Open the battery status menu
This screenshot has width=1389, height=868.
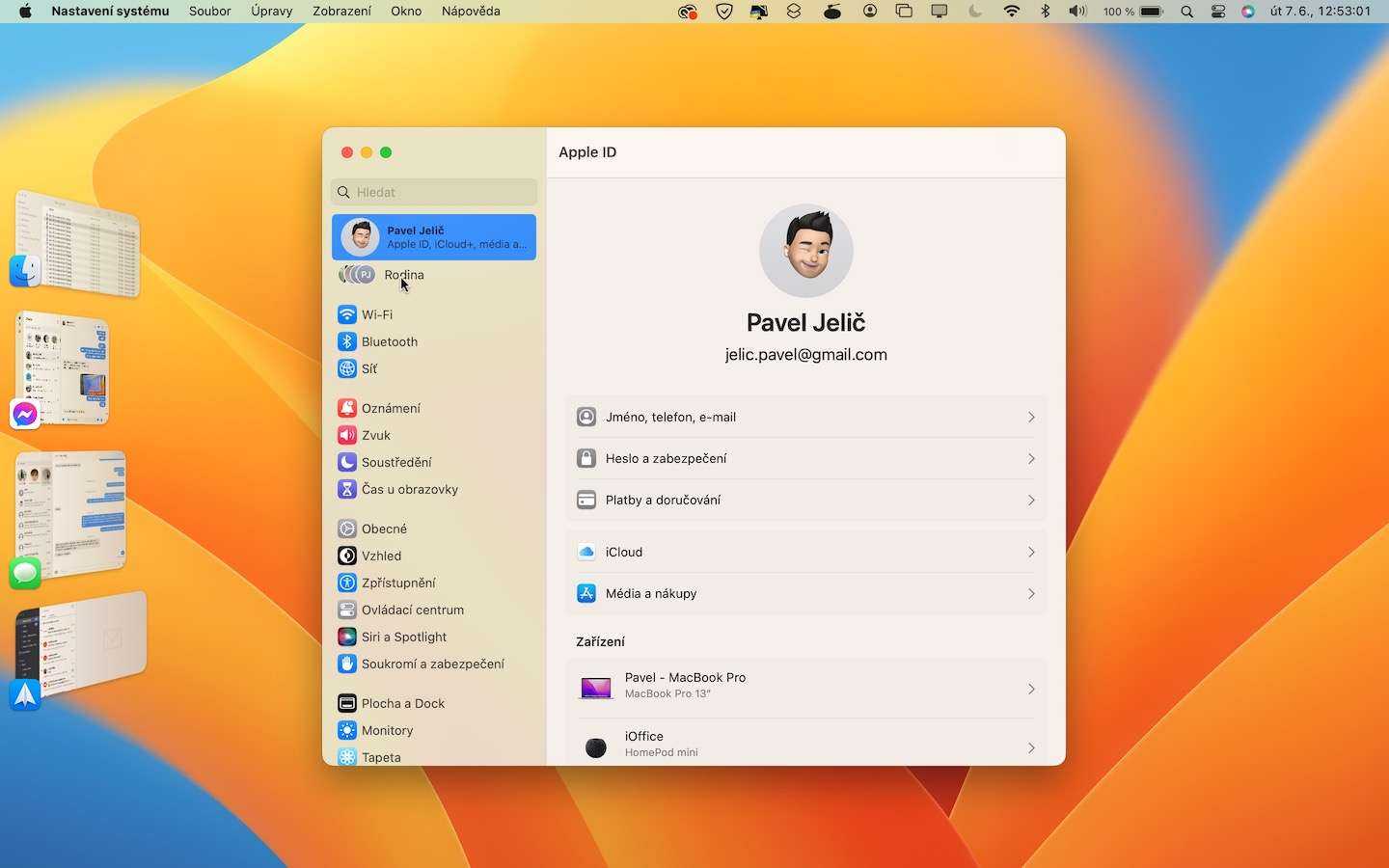(x=1134, y=12)
